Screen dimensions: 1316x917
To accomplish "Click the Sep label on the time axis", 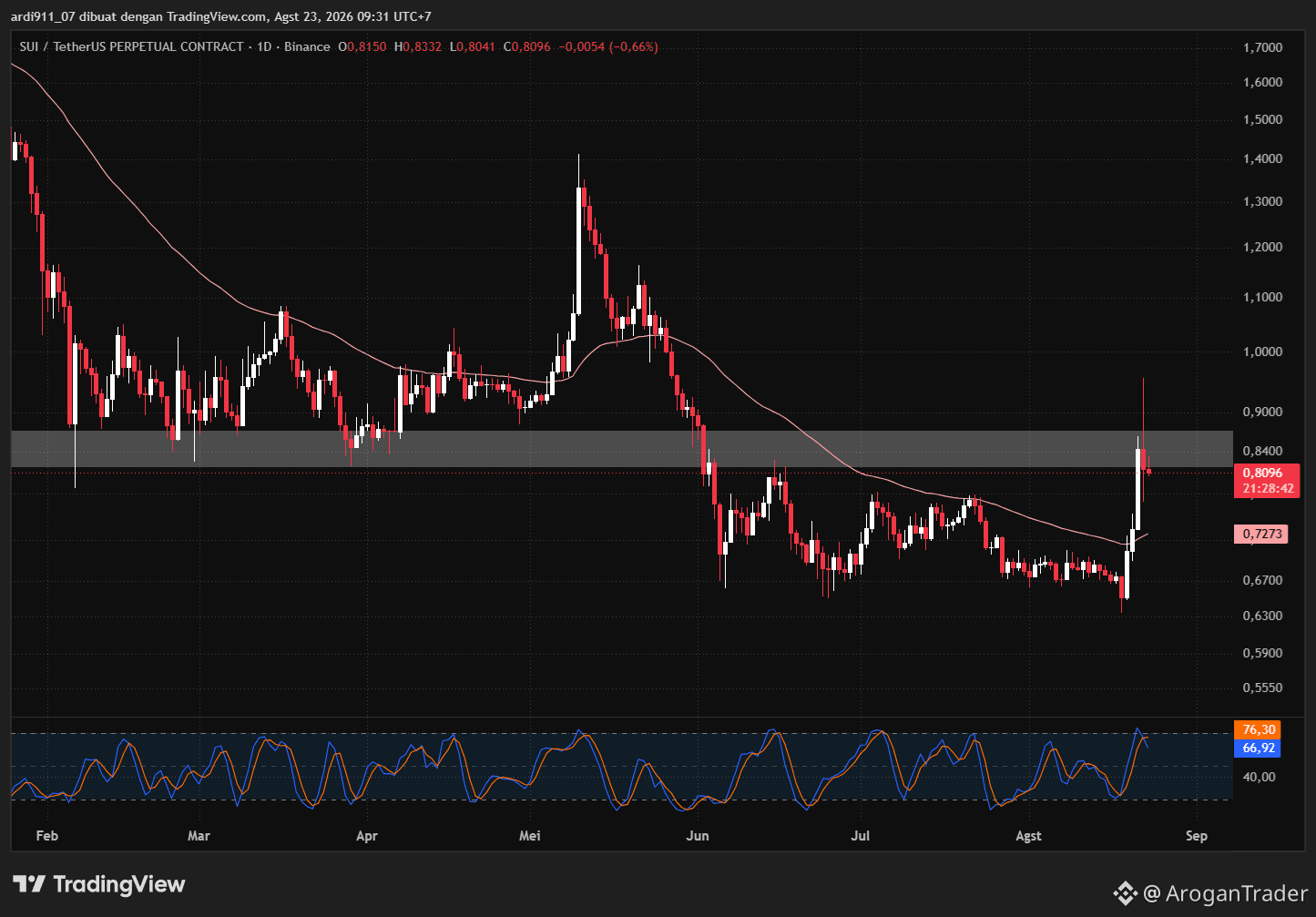I will coord(1197,835).
